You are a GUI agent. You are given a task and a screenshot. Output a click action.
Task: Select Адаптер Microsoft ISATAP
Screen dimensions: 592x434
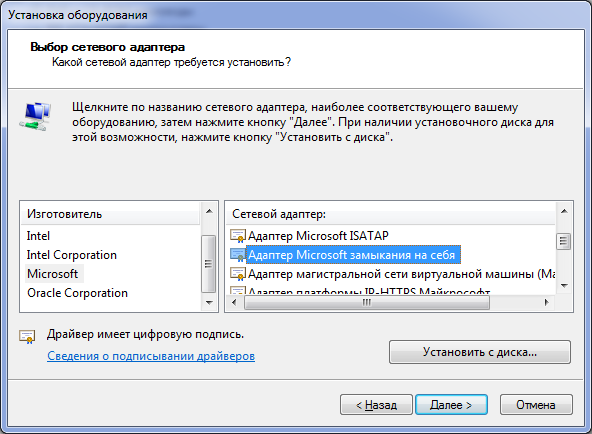318,236
